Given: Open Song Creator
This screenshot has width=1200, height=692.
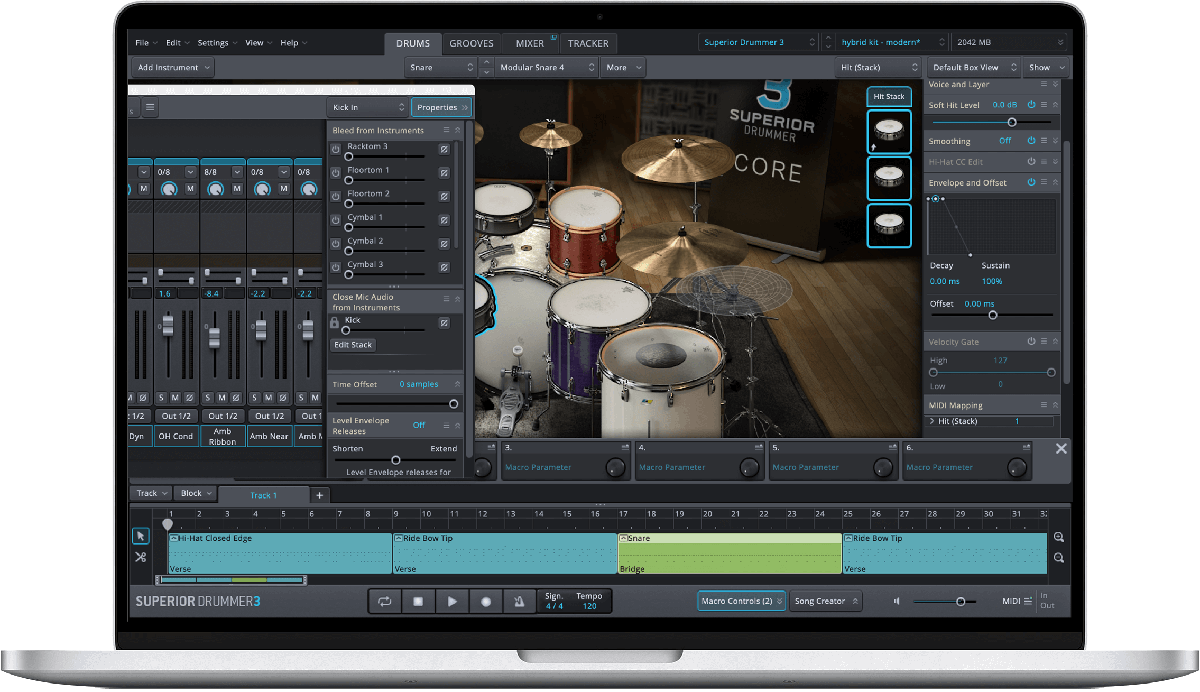Looking at the screenshot, I should tap(825, 602).
